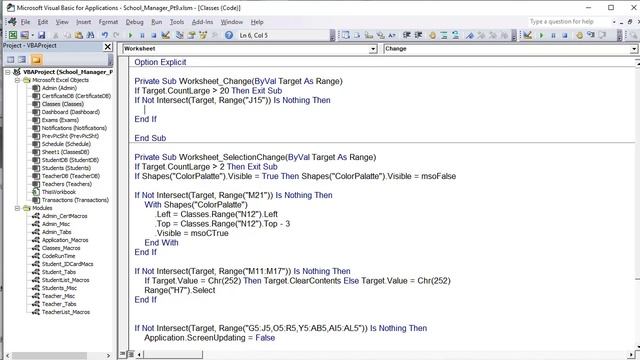Switch to Procedure View at code window bottom
The width and height of the screenshot is (640, 360).
[x=123, y=354]
